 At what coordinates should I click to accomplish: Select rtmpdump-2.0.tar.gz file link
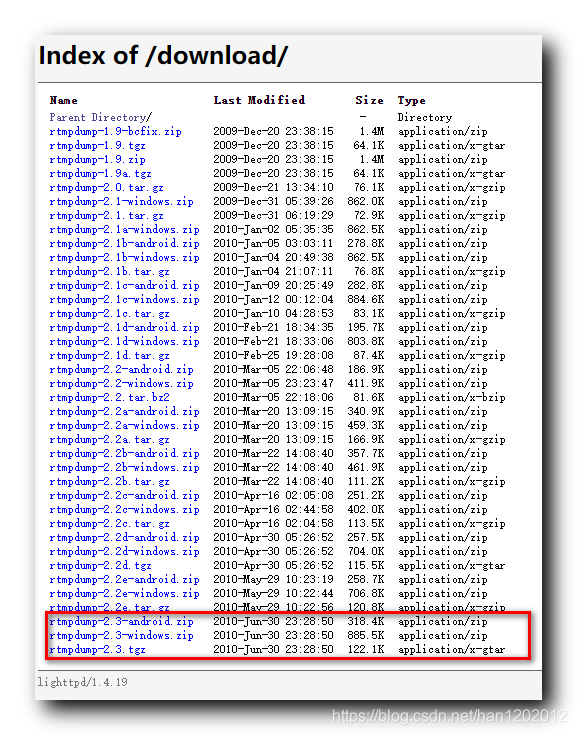(x=106, y=188)
